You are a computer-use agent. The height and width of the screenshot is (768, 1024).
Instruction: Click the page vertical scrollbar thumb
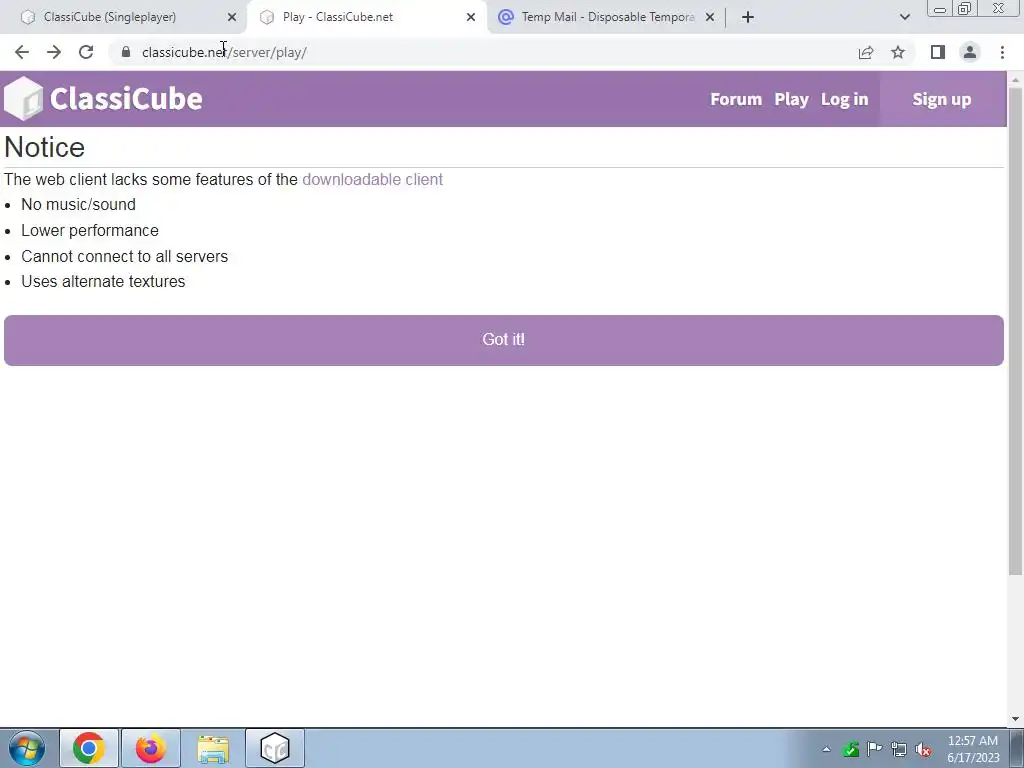tap(1015, 330)
